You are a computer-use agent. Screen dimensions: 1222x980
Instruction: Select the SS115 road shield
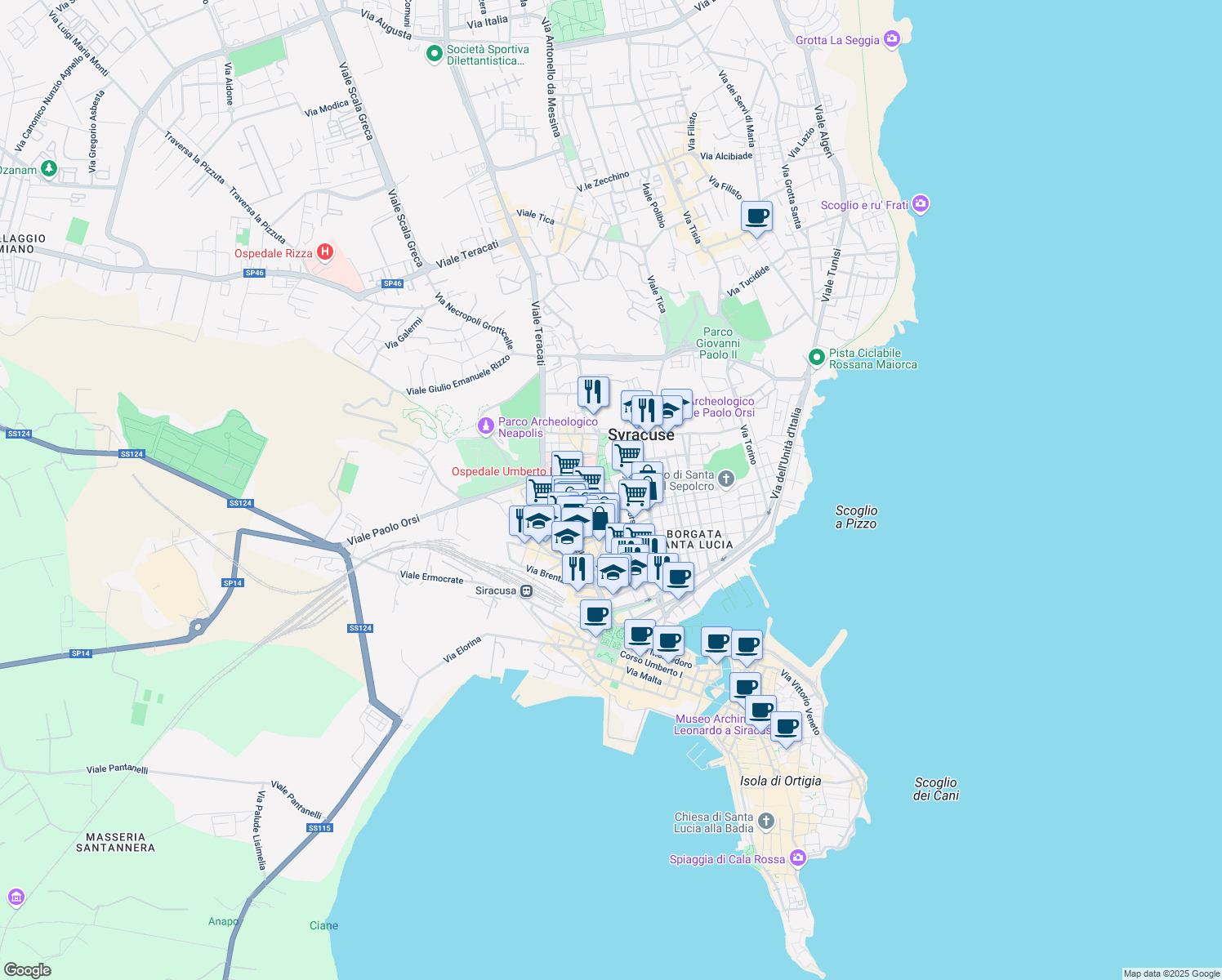319,828
